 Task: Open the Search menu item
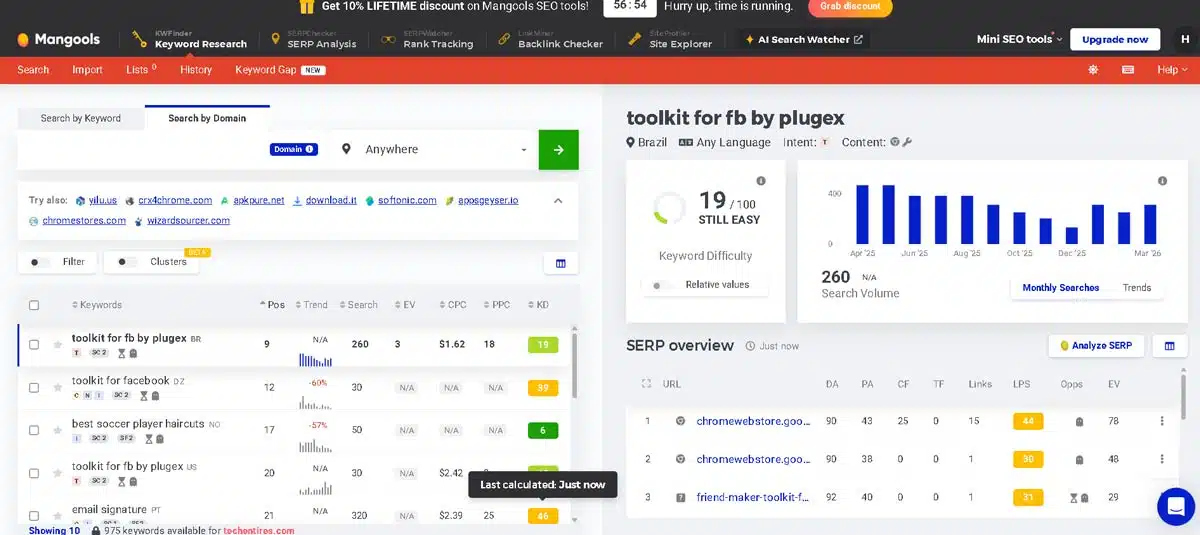(x=33, y=70)
